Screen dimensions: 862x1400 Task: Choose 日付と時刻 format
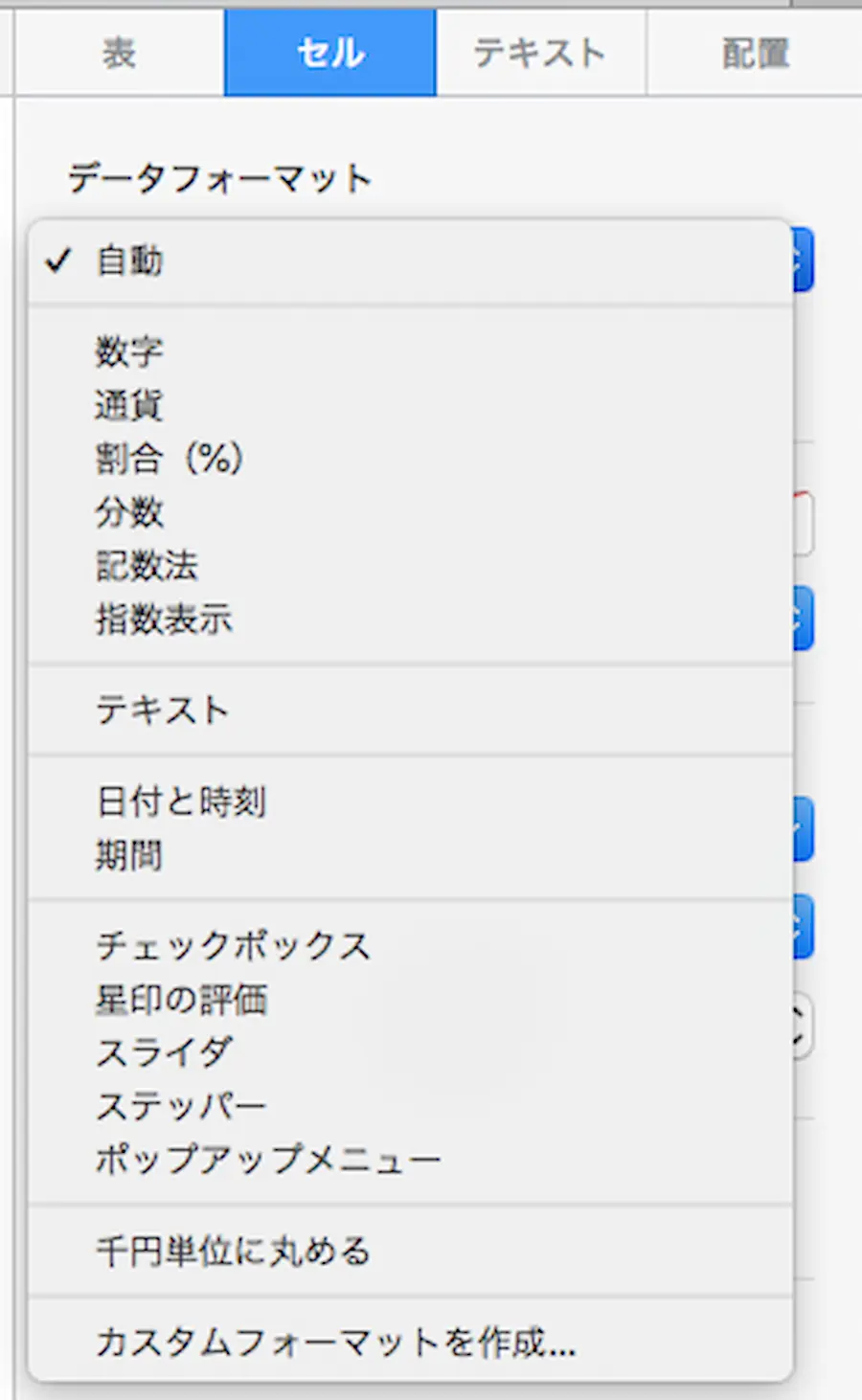pyautogui.click(x=181, y=802)
